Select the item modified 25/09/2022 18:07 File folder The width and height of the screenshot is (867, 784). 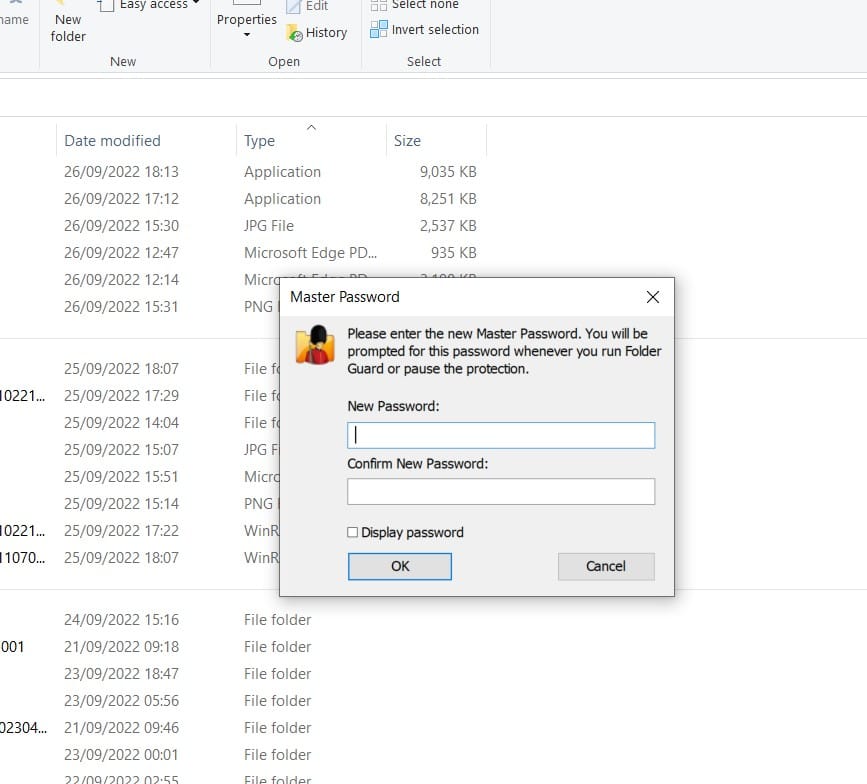pyautogui.click(x=139, y=369)
